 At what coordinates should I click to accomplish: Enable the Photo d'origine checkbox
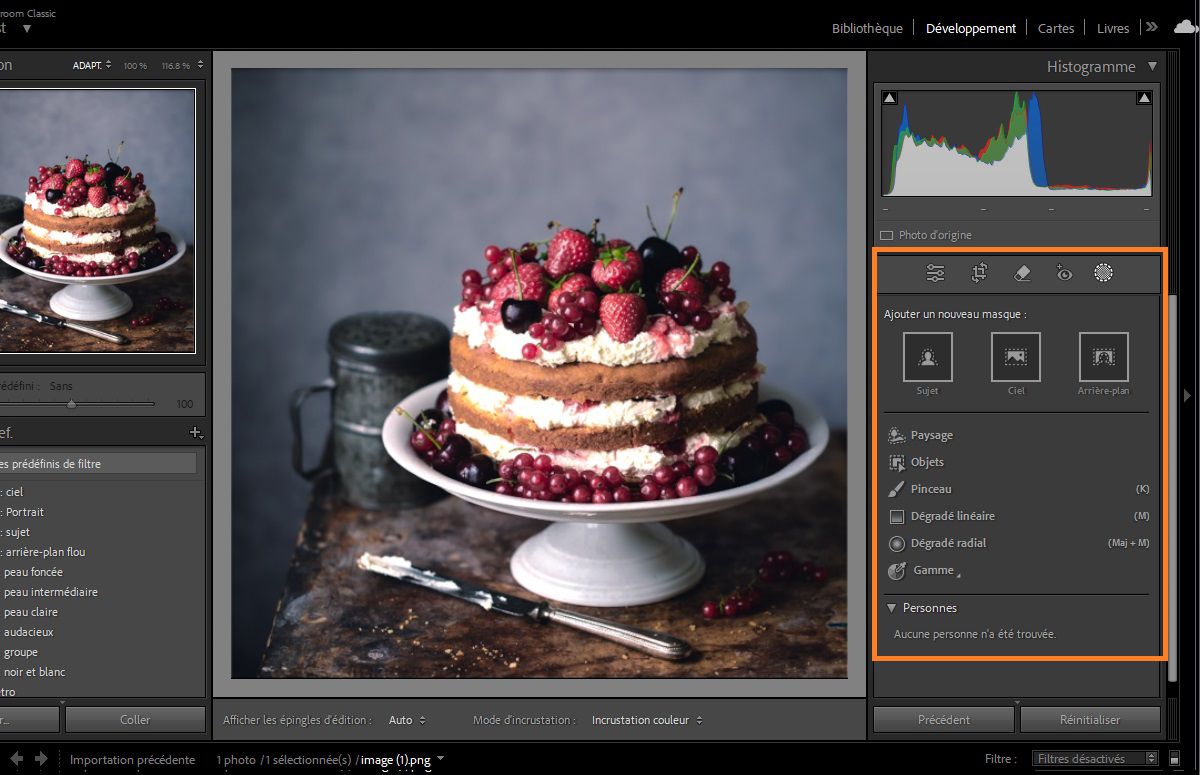886,236
